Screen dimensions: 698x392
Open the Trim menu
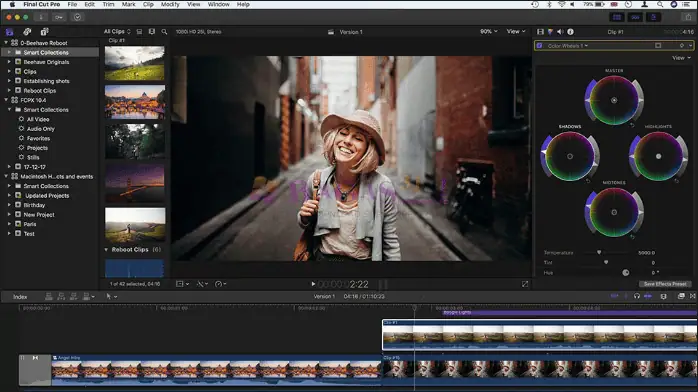pos(108,4)
